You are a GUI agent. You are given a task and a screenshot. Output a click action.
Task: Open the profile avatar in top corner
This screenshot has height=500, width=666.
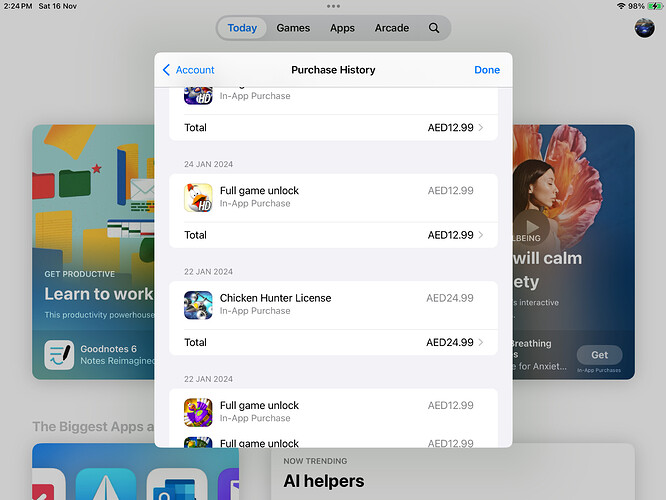[x=644, y=28]
